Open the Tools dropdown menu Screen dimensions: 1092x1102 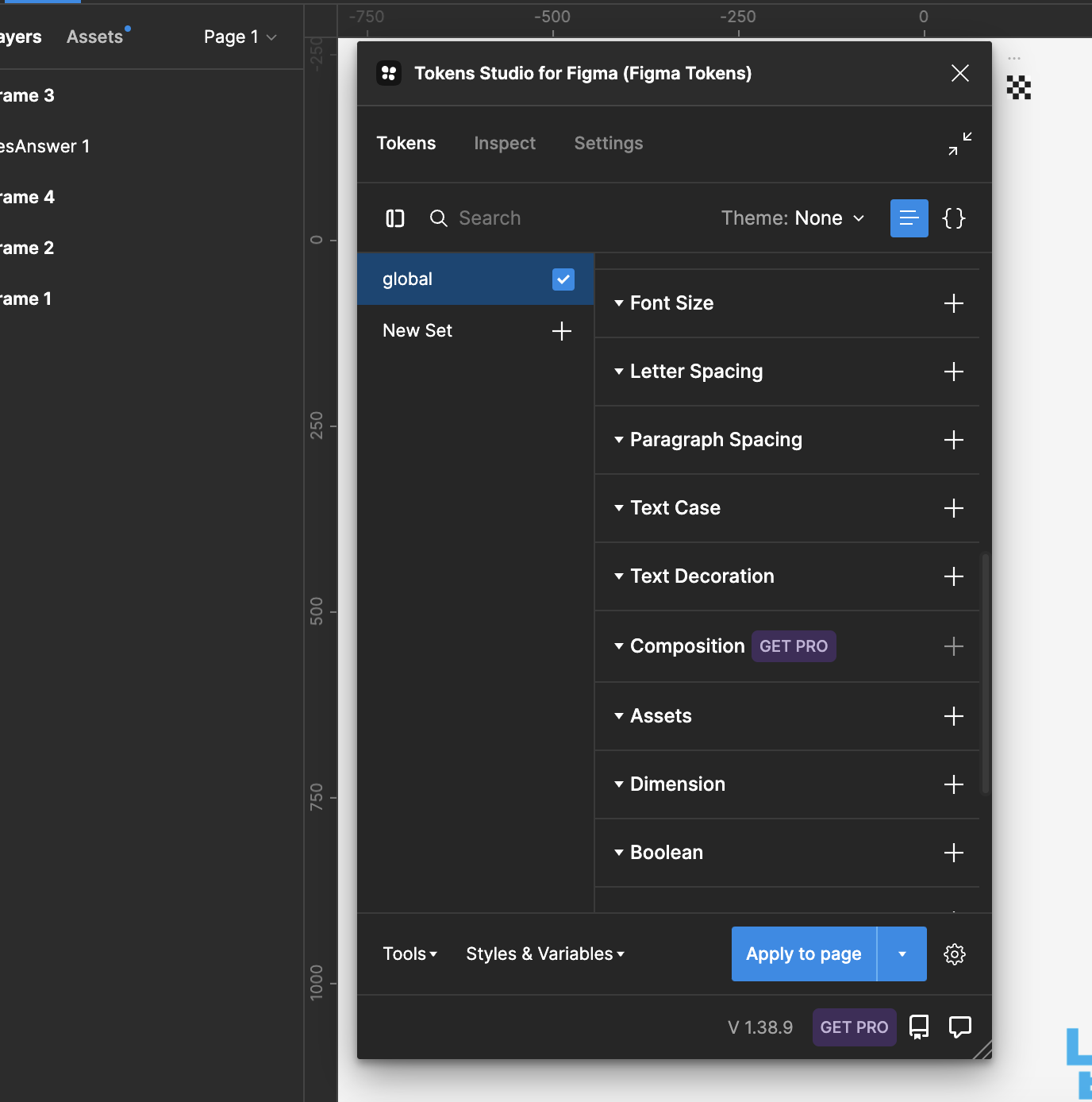coord(410,954)
